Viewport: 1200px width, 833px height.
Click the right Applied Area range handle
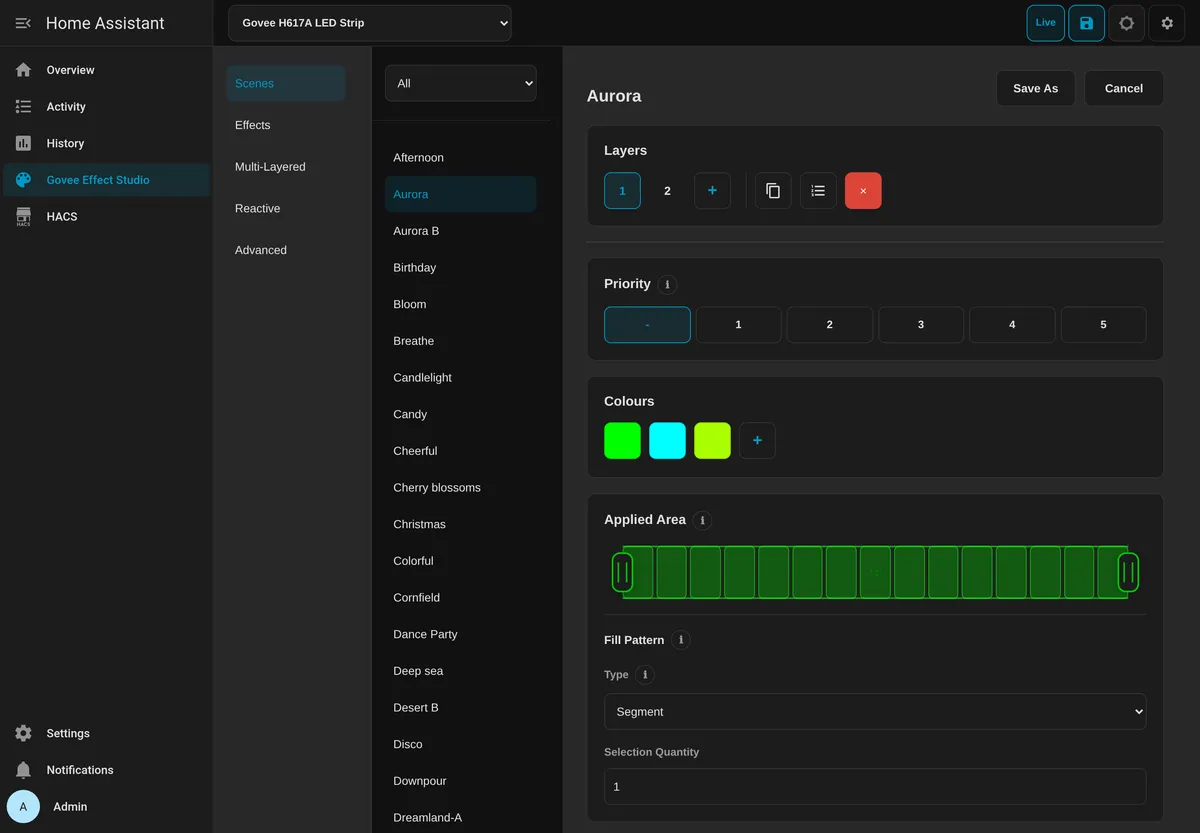(1128, 572)
